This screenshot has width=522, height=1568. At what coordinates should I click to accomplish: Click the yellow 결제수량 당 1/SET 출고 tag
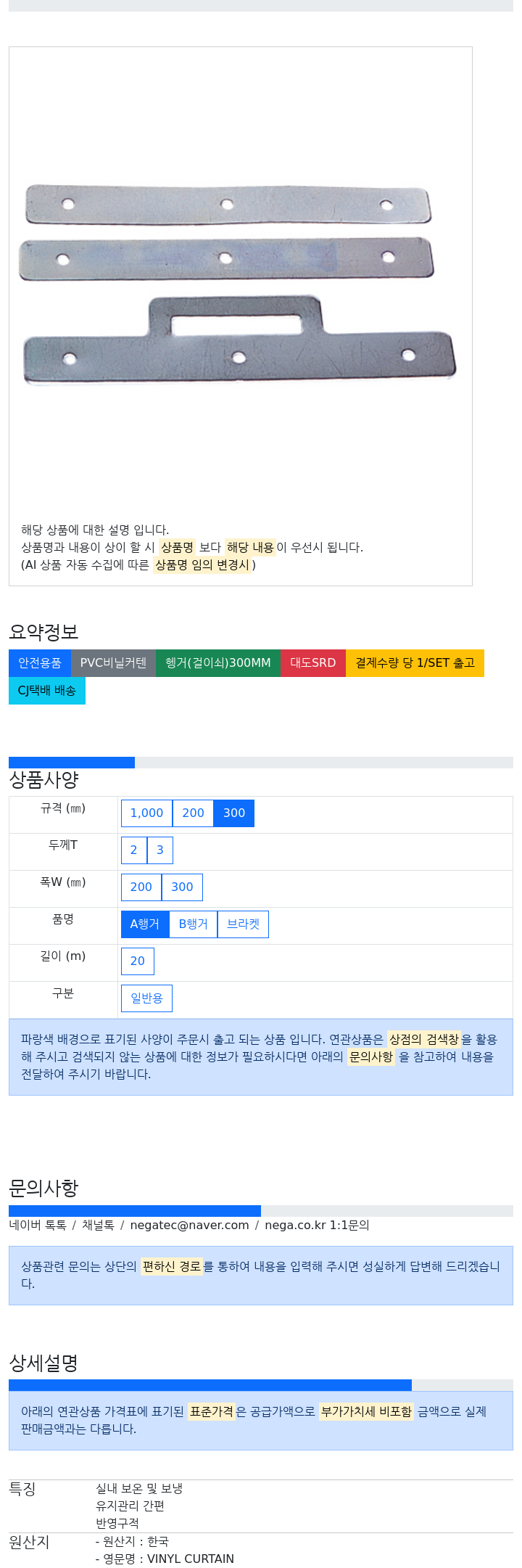coord(415,663)
